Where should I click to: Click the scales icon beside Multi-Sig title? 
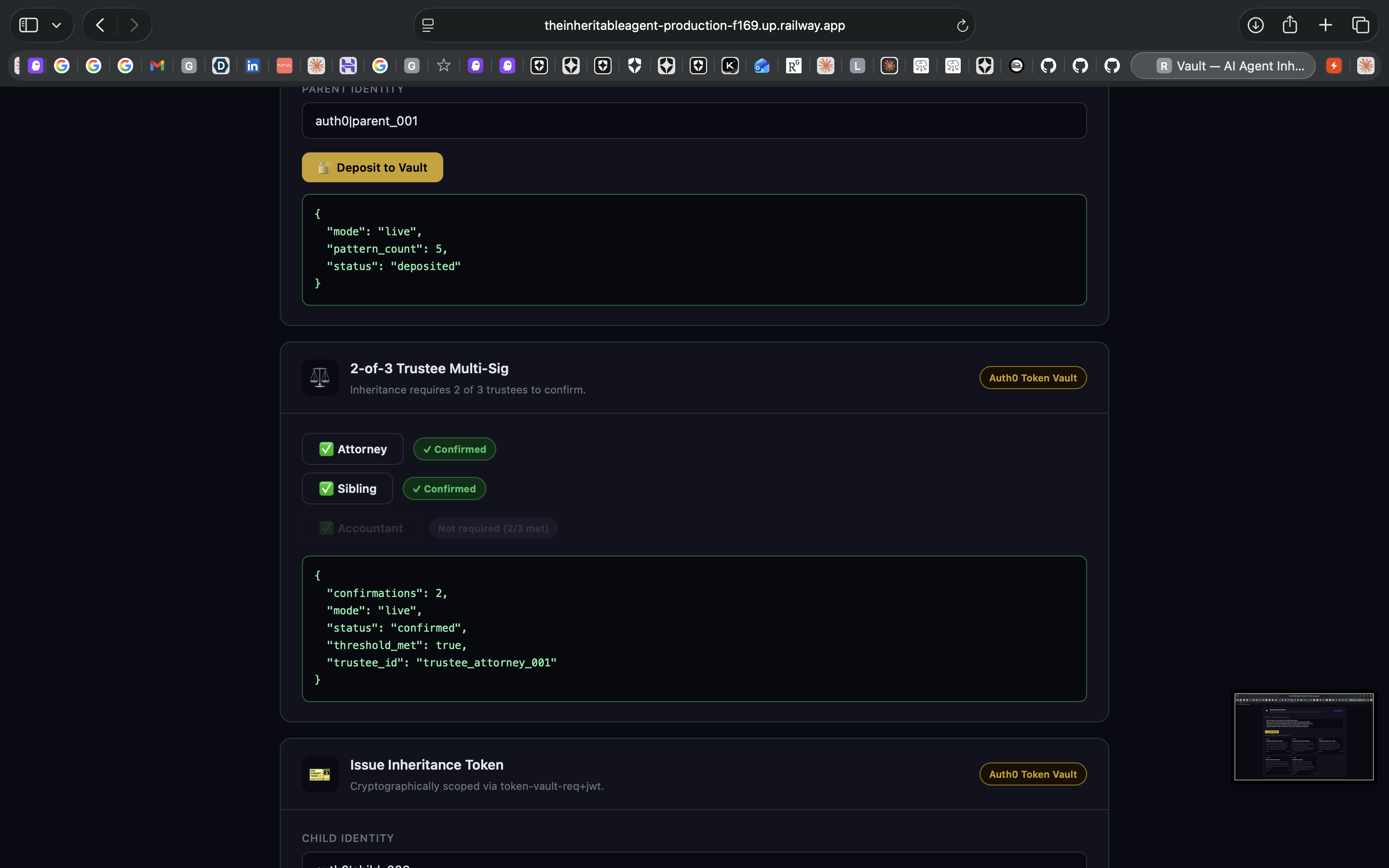[x=320, y=377]
